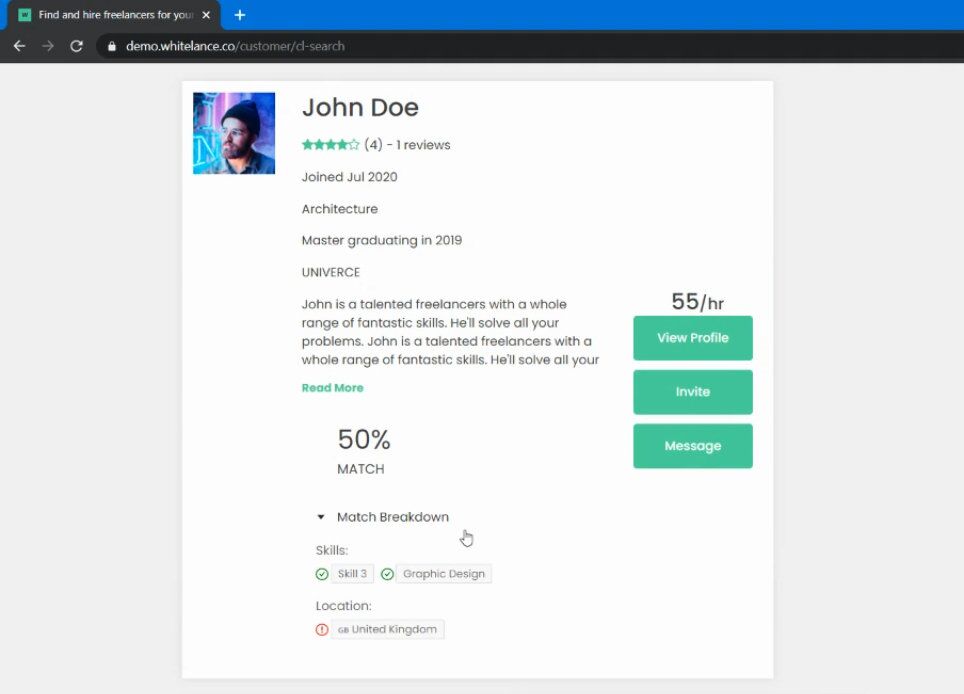The height and width of the screenshot is (694, 964).
Task: Click the browser forward arrow
Action: tap(48, 46)
